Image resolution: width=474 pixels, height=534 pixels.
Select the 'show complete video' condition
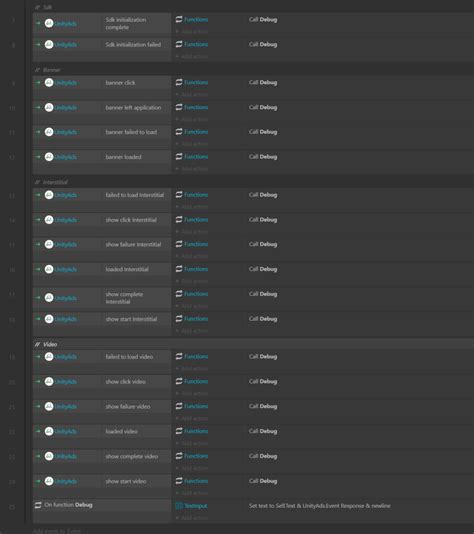point(132,456)
